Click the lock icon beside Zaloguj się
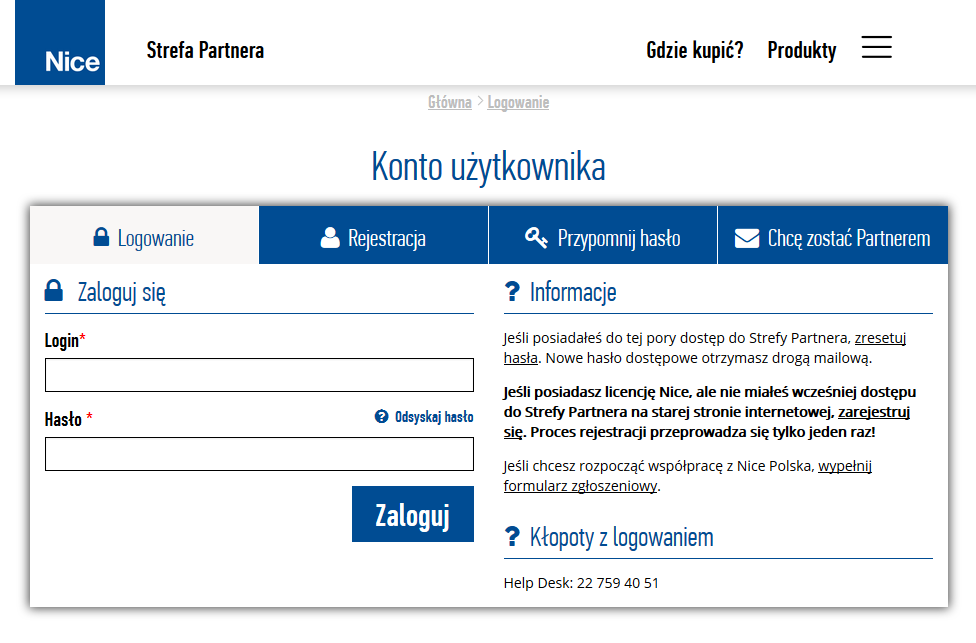This screenshot has width=976, height=643. coord(54,291)
